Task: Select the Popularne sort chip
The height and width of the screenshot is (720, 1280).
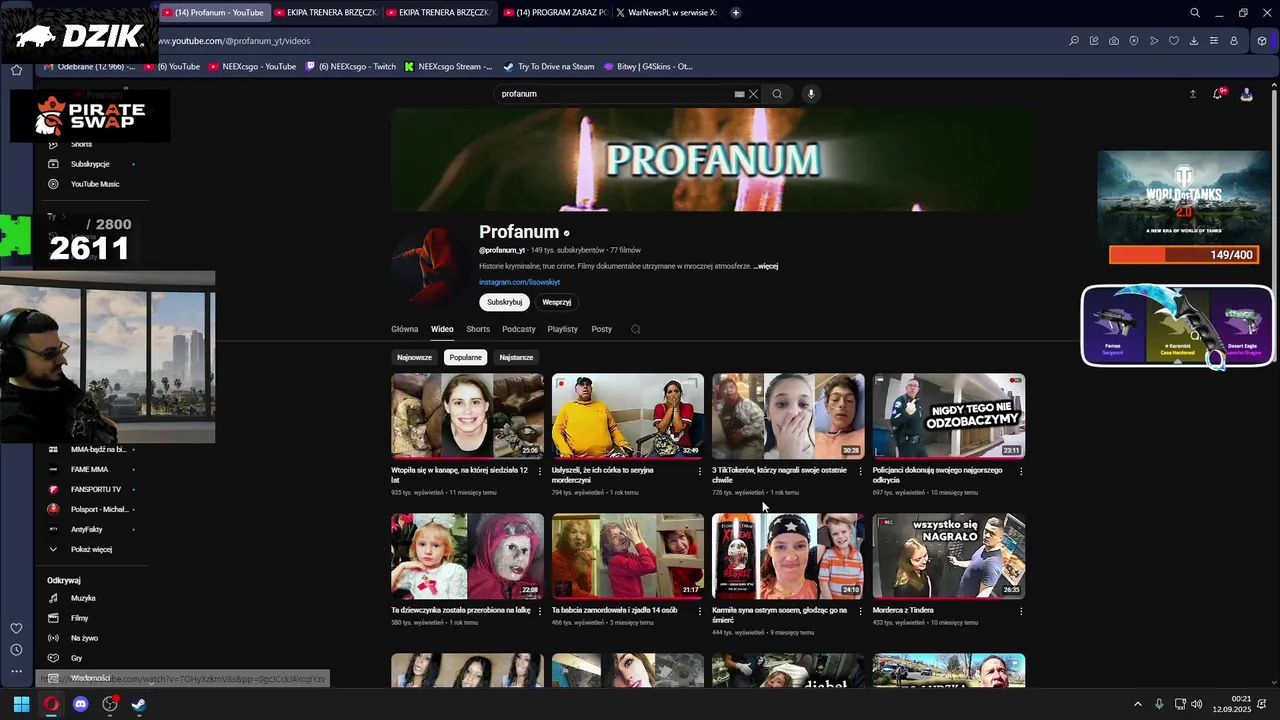Action: 465,357
